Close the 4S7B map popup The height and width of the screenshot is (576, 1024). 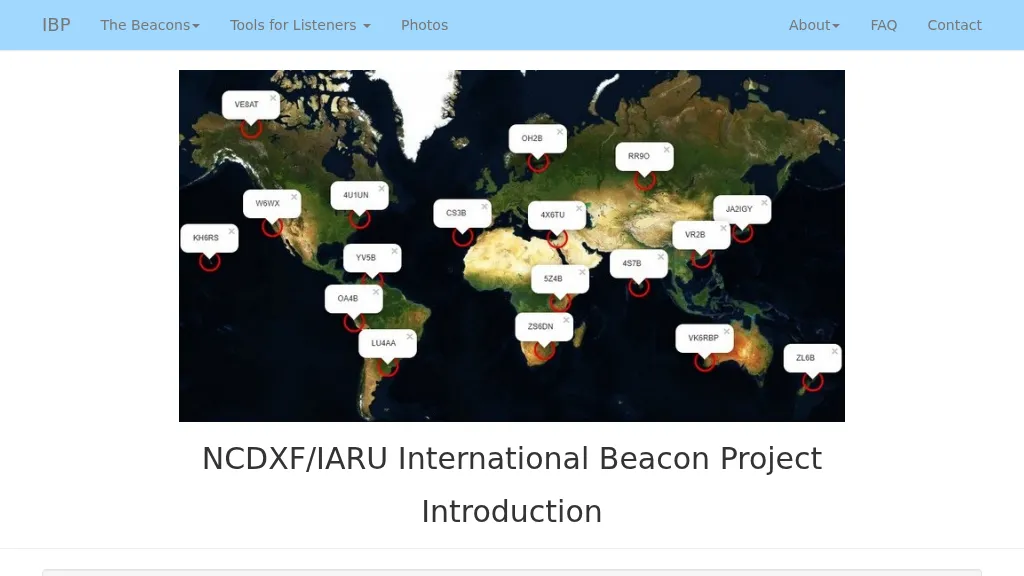(x=660, y=257)
